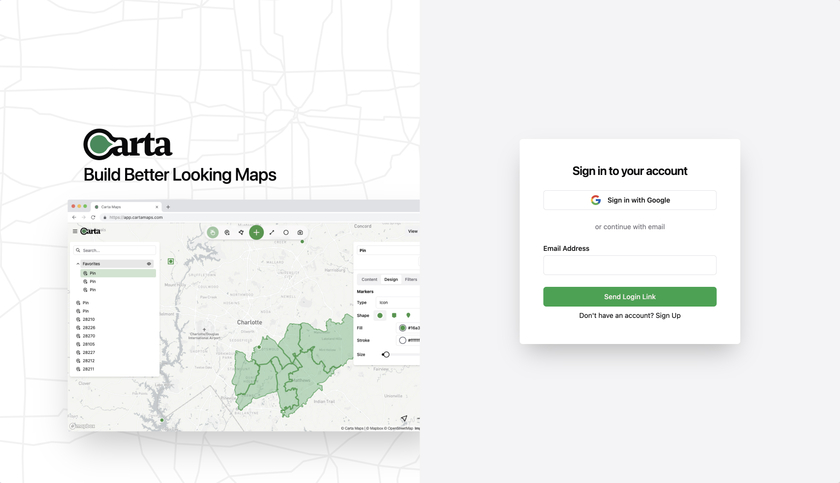
Task: Choose the square marker shape
Action: pyautogui.click(x=394, y=315)
